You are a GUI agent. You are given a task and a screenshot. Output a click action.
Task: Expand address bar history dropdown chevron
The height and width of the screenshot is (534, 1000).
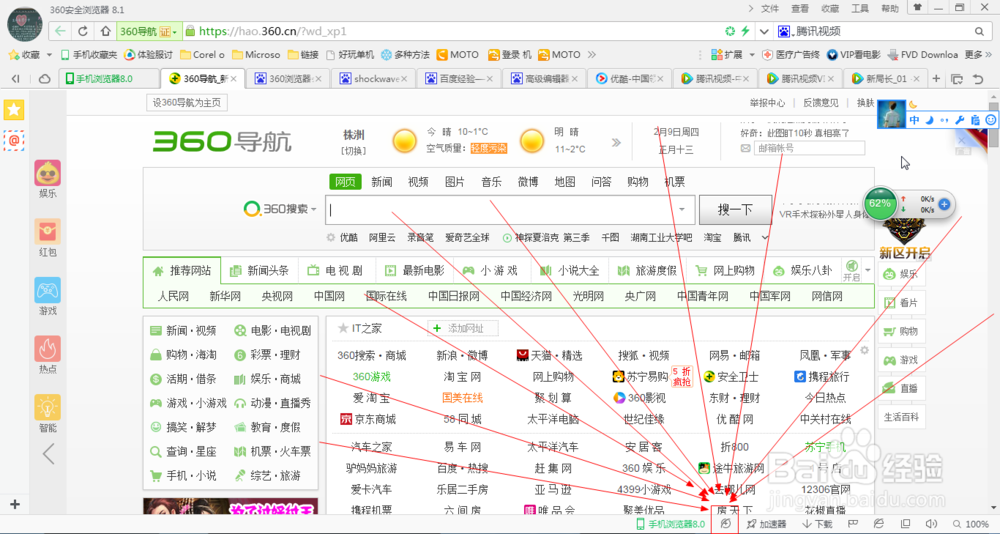(764, 31)
